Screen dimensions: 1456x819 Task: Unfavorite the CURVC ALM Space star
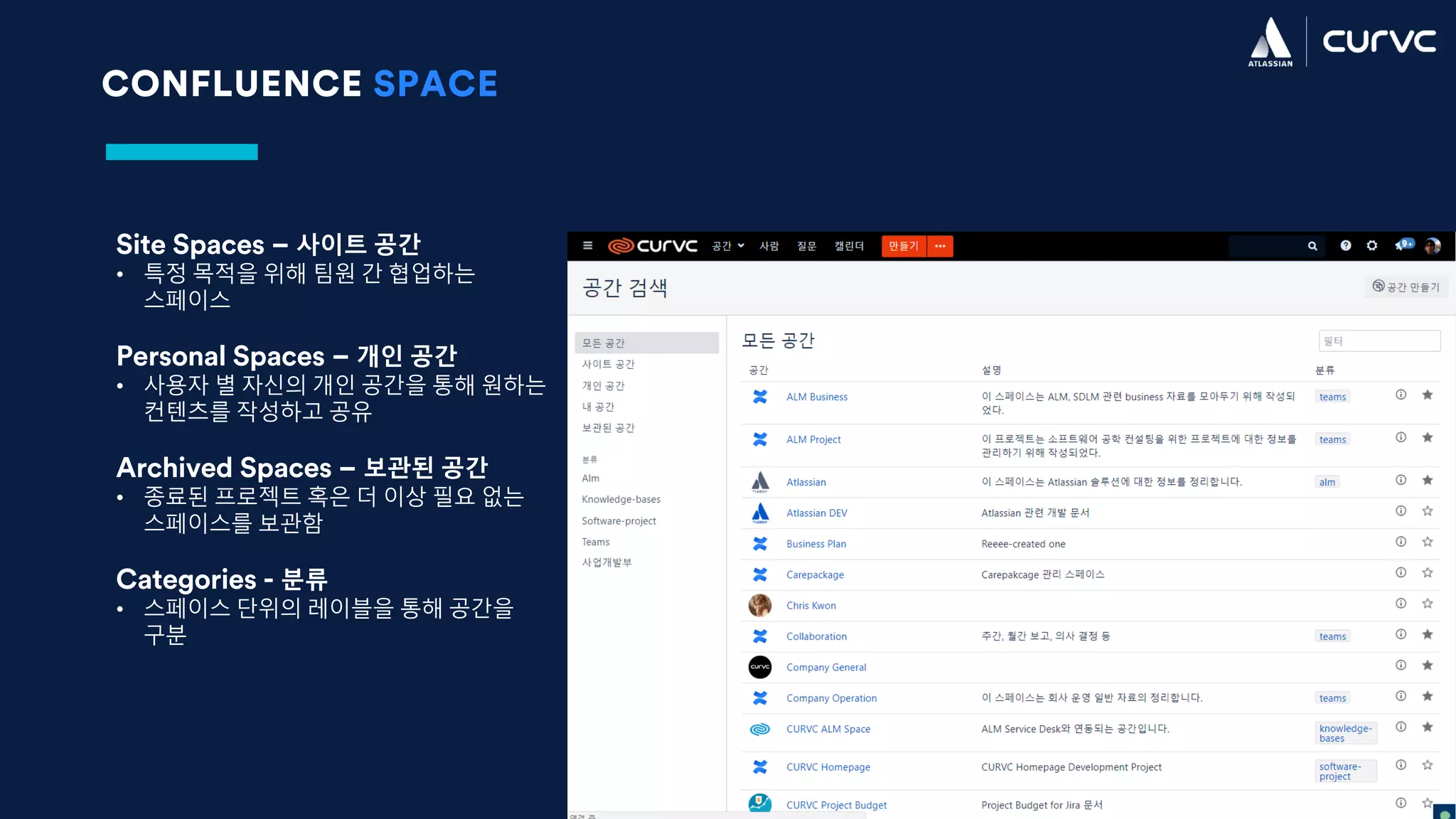click(1427, 727)
